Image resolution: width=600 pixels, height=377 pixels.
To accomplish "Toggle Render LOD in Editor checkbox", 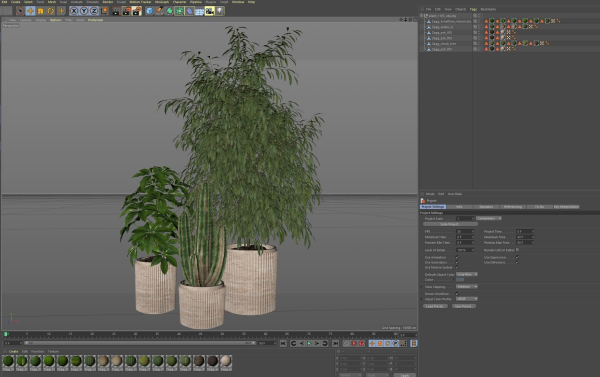I will coord(517,250).
